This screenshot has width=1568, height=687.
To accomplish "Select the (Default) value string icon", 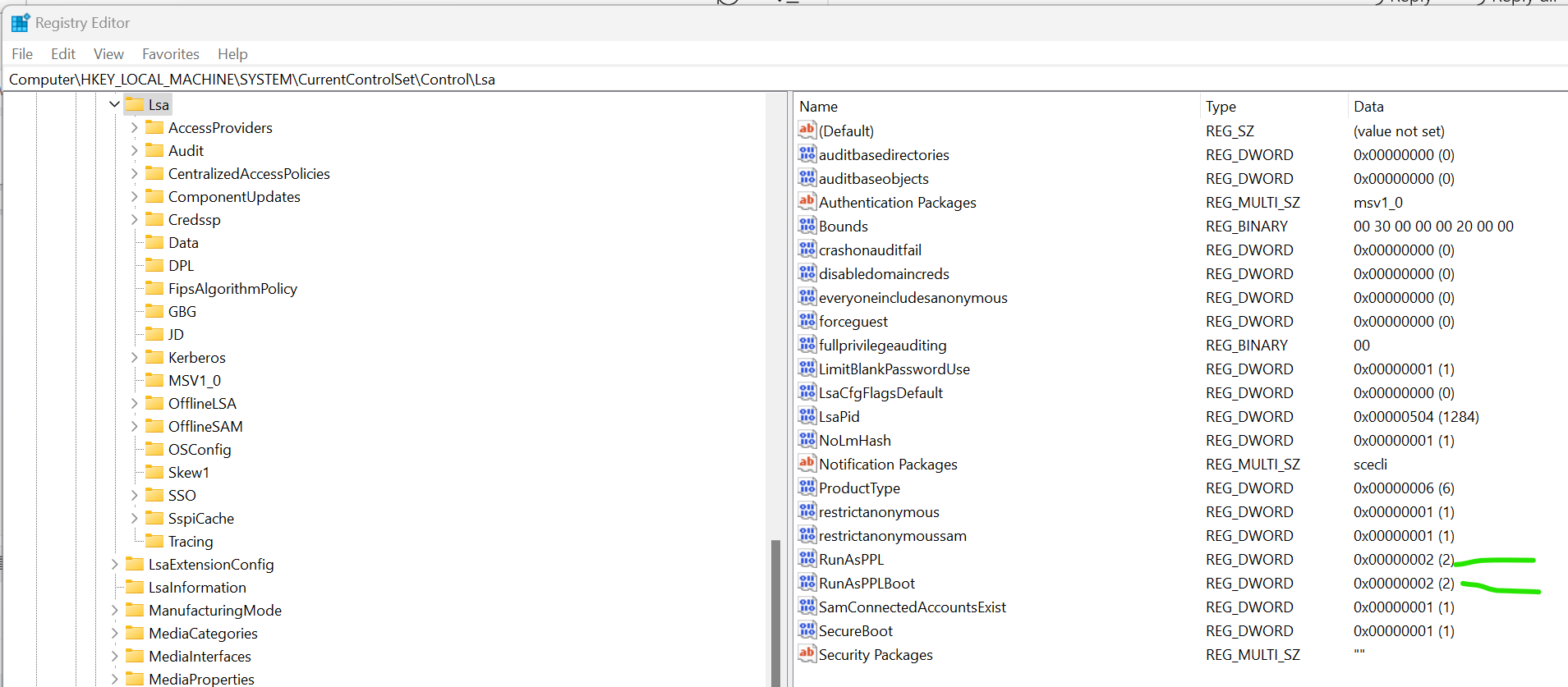I will click(x=807, y=130).
